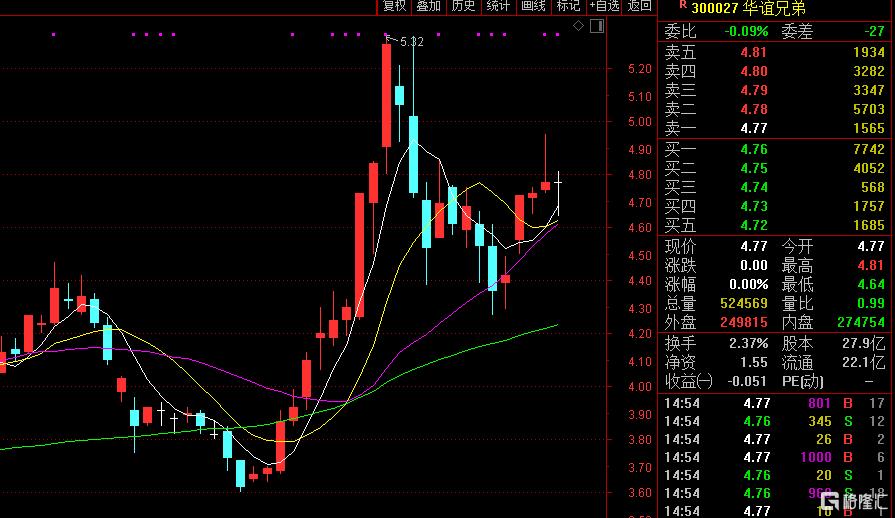Click the 标记 mark button

click(x=568, y=6)
